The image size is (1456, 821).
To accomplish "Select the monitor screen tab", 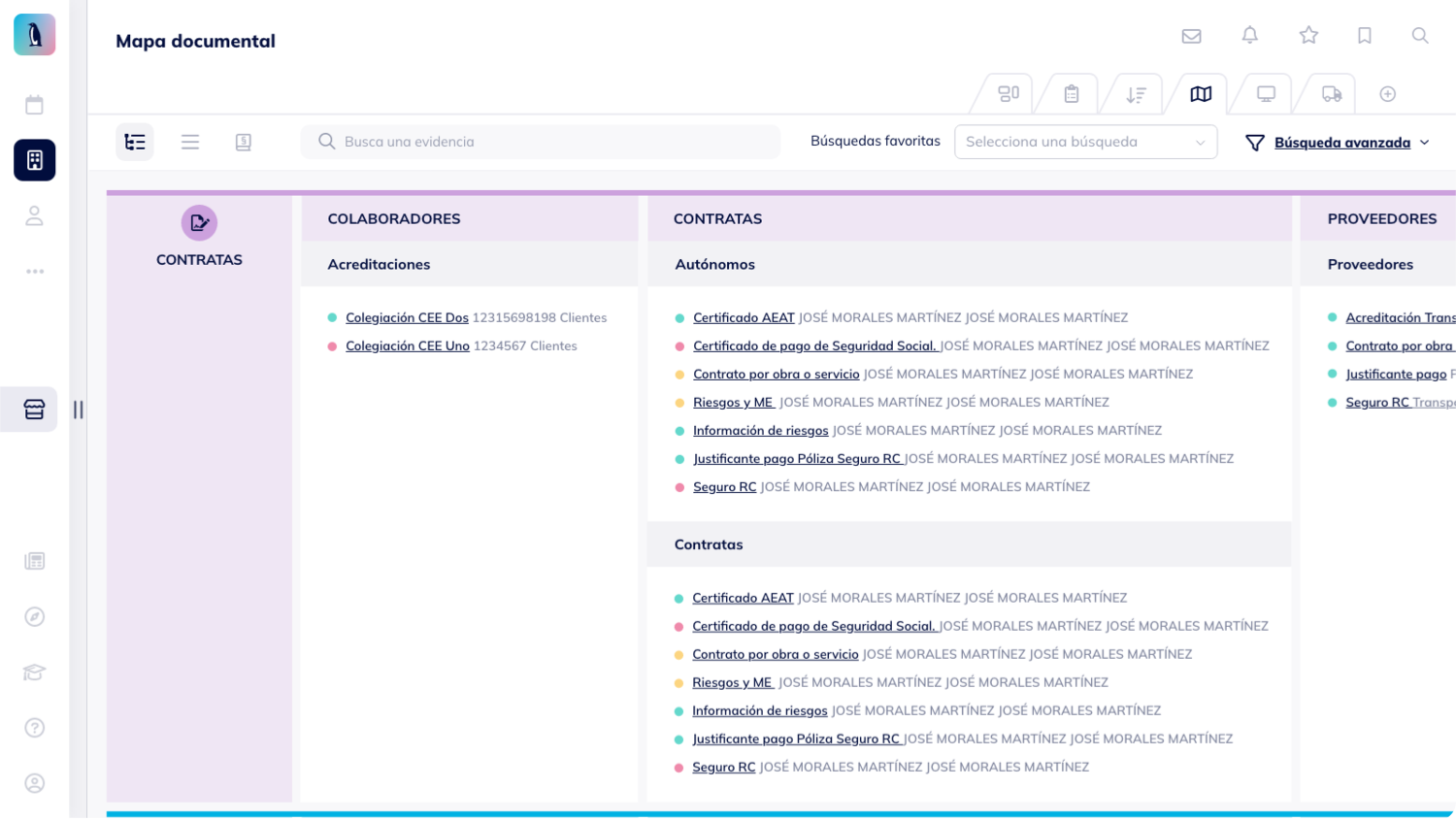I will tap(1266, 94).
